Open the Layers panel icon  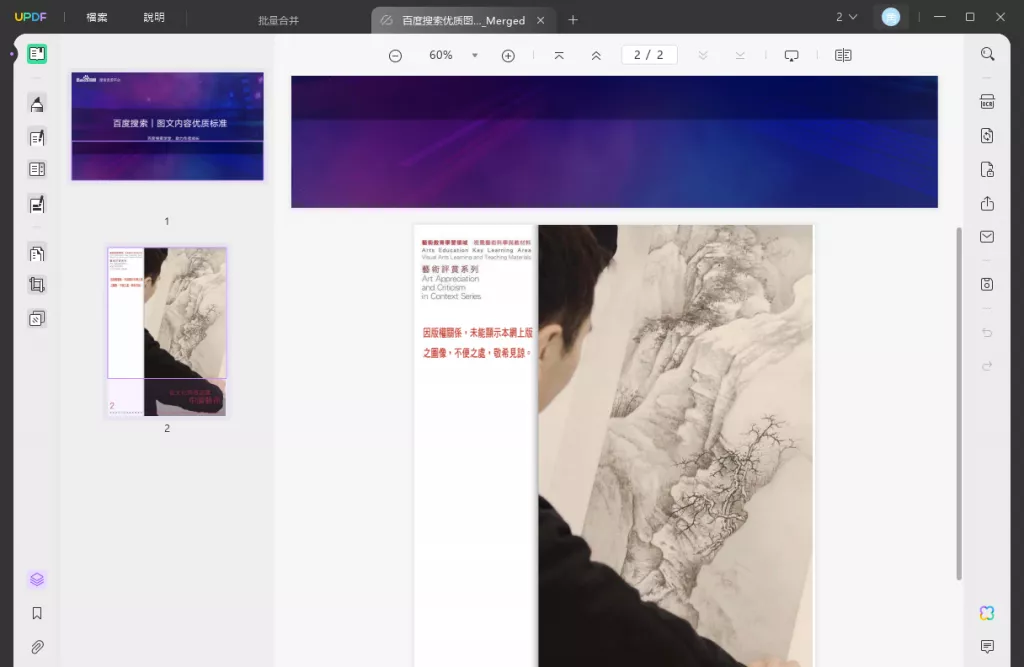[x=37, y=579]
